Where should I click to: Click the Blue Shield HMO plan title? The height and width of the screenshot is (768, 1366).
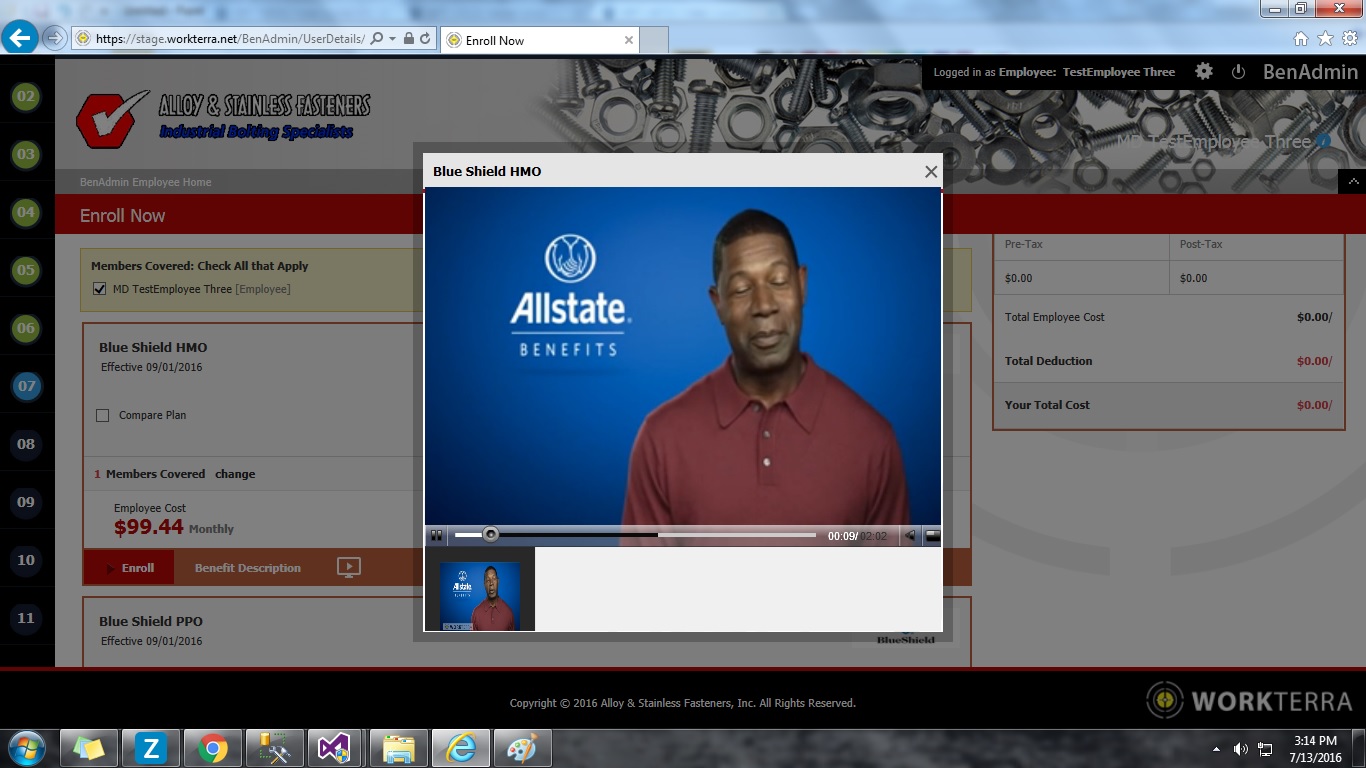tap(153, 348)
